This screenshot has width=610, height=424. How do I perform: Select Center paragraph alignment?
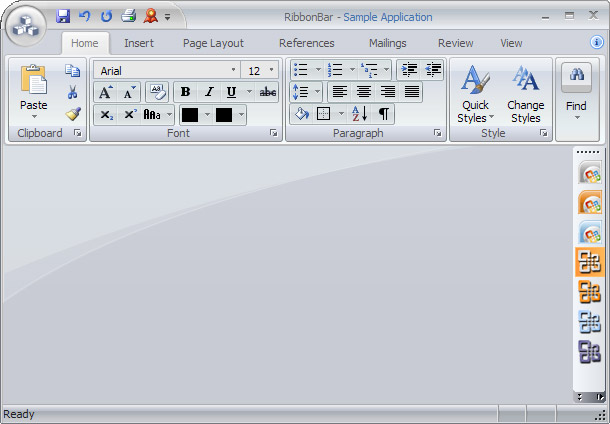point(364,92)
